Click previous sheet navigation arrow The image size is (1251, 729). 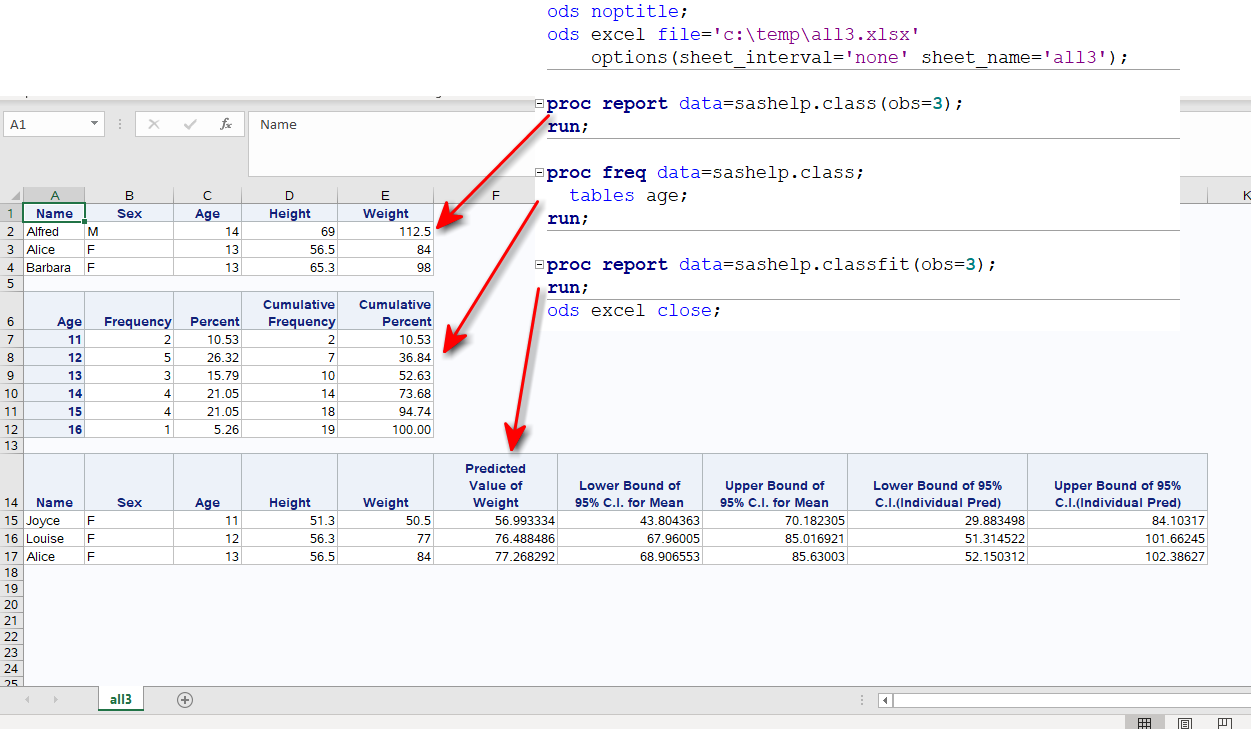coord(27,700)
